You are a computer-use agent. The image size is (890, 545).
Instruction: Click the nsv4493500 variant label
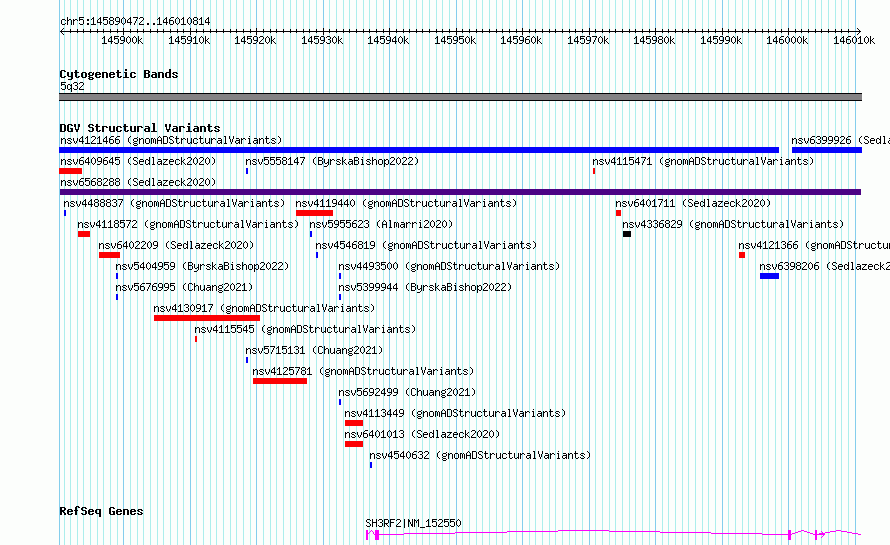pyautogui.click(x=449, y=266)
